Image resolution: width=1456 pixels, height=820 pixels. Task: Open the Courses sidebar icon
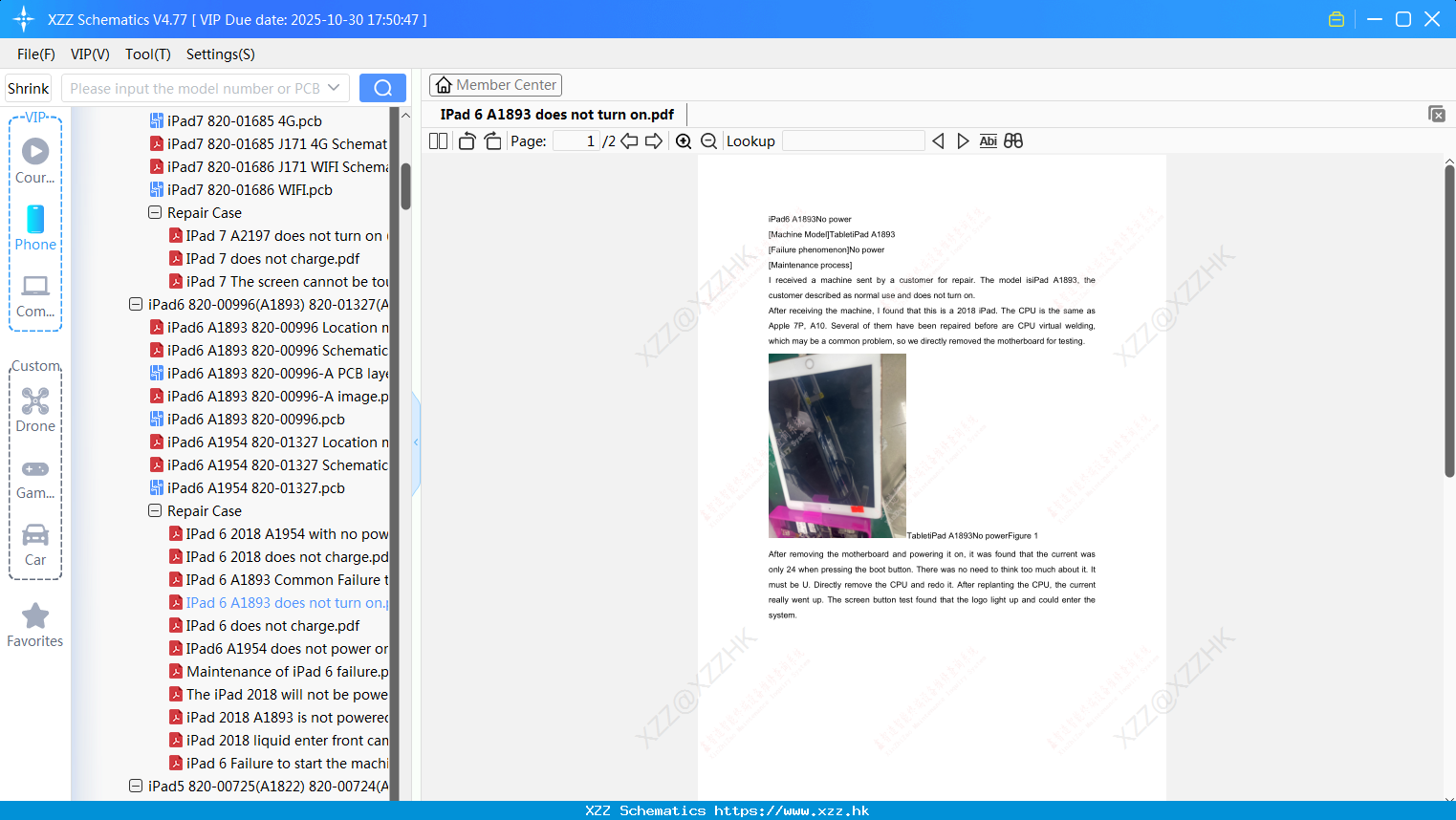(35, 160)
